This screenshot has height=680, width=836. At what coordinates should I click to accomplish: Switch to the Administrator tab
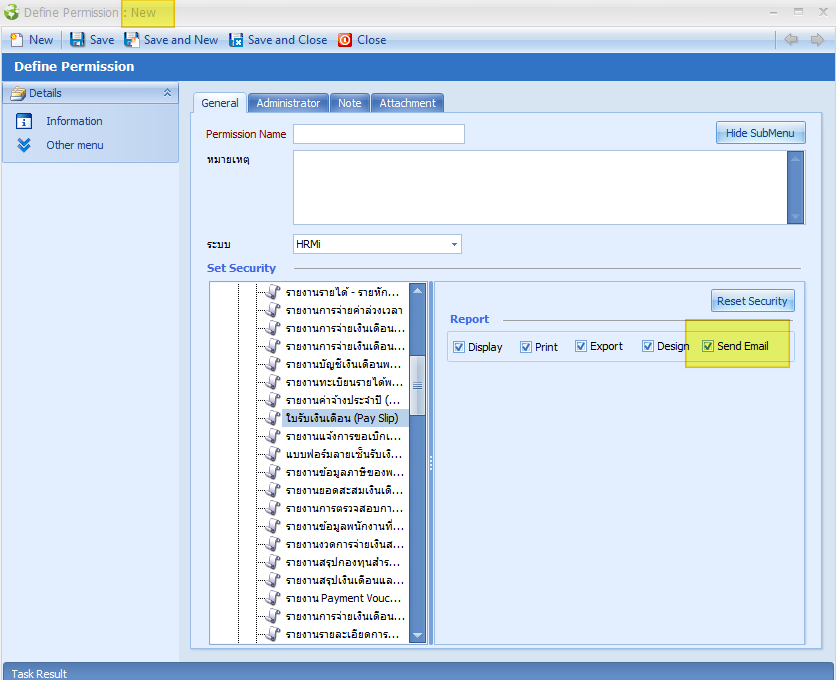[288, 103]
